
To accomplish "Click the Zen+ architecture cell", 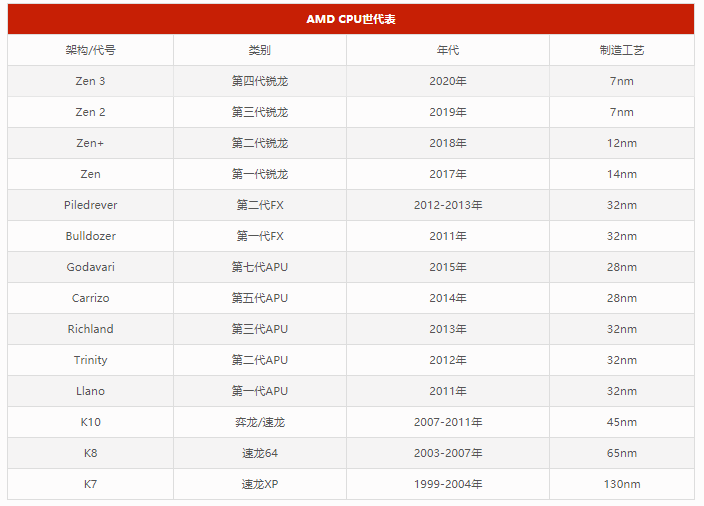I will 90,143.
